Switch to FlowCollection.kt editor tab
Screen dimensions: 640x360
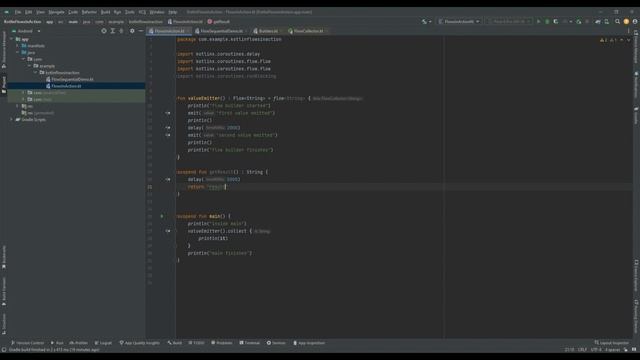[308, 31]
